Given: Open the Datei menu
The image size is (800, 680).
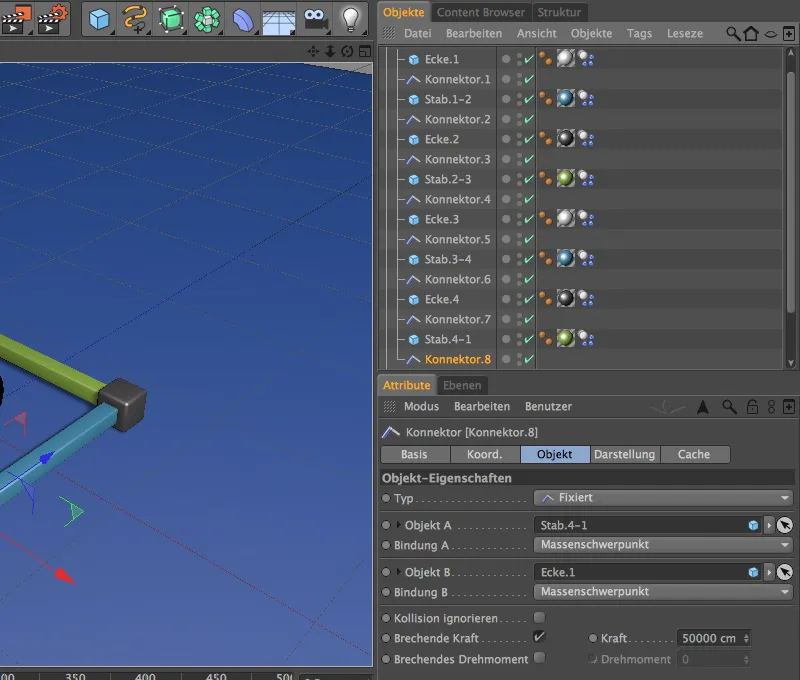Looking at the screenshot, I should tap(417, 34).
